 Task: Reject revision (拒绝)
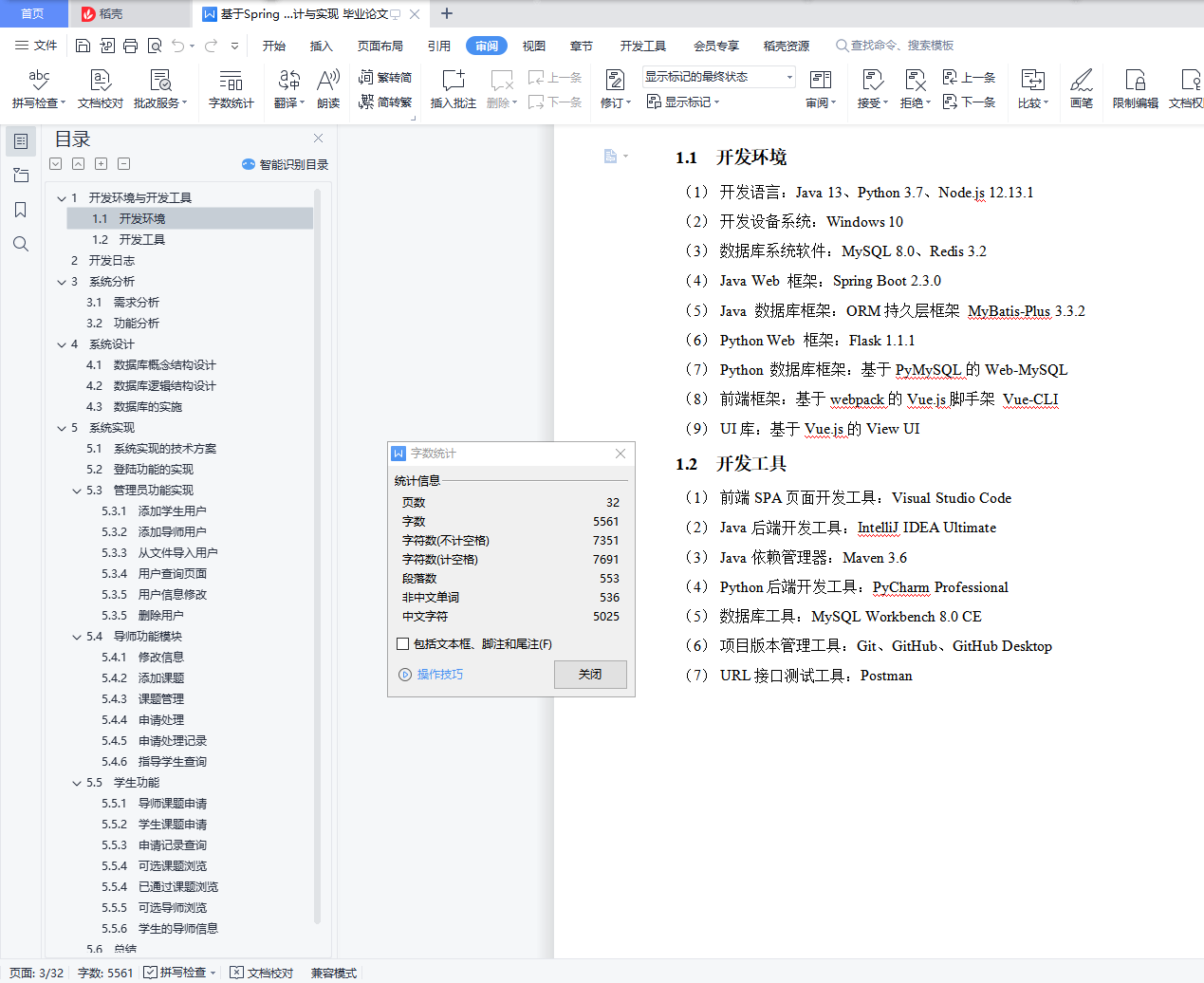click(915, 89)
